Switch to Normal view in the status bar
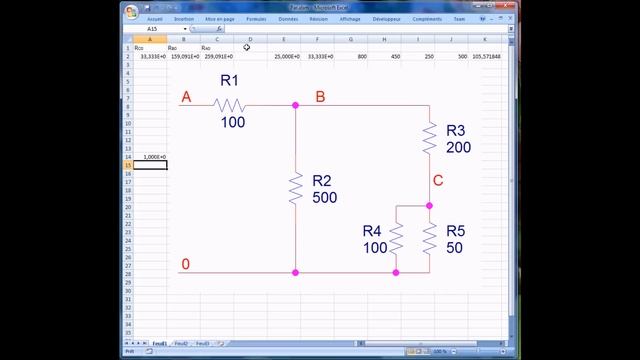 point(411,351)
